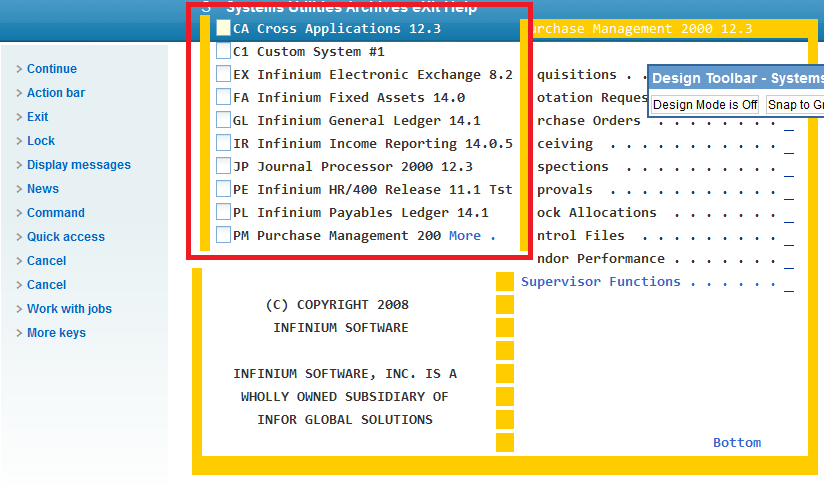Open Display messages from the sidebar
Screen dimensions: 824x485
(79, 165)
